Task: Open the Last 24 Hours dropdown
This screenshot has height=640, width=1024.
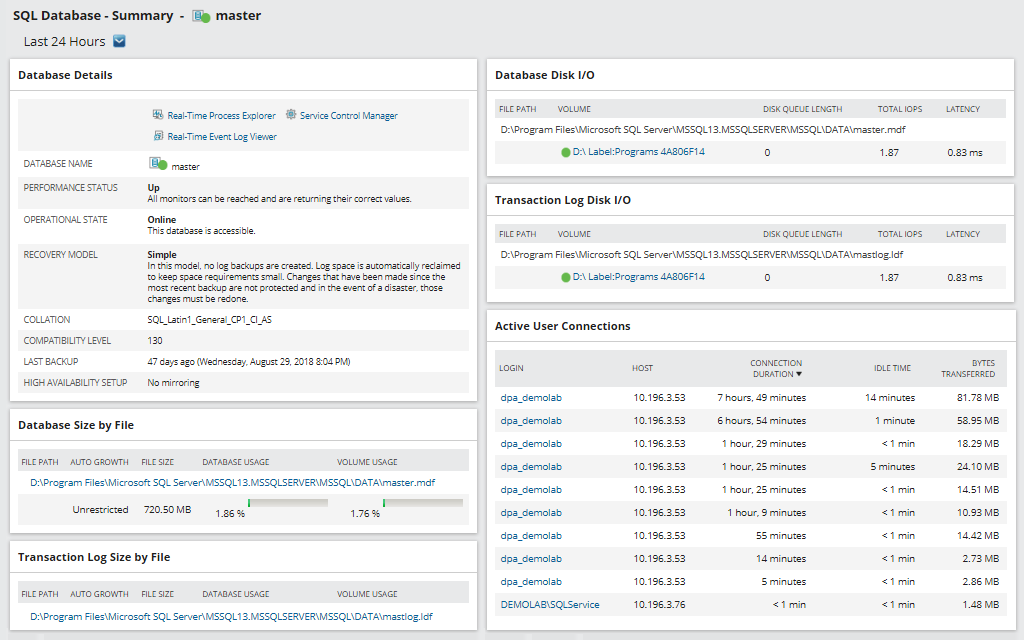Action: [x=119, y=41]
